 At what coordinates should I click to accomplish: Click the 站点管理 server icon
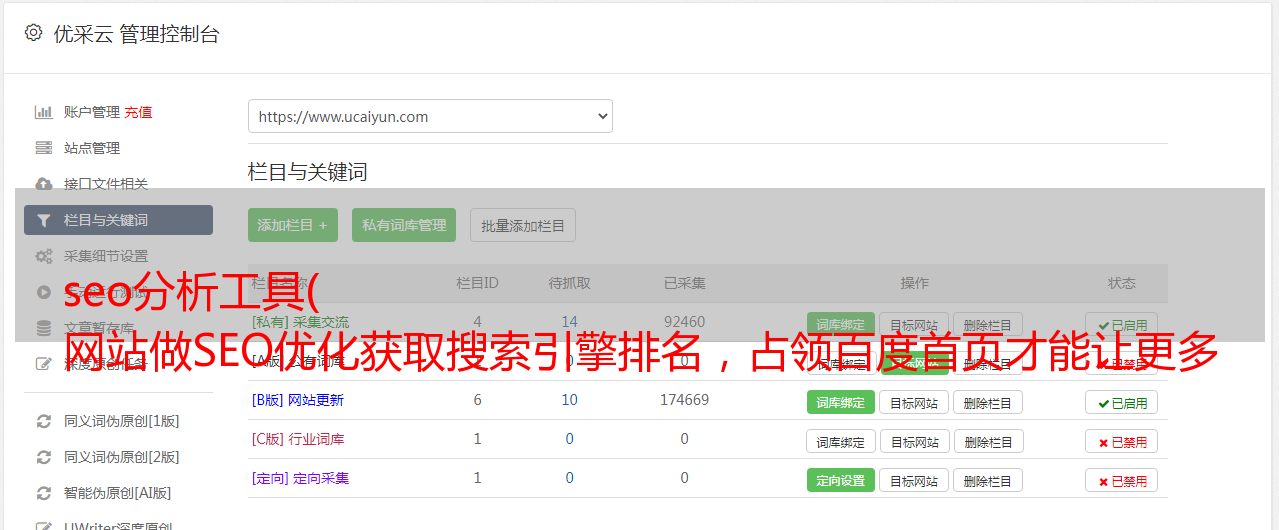tap(44, 148)
